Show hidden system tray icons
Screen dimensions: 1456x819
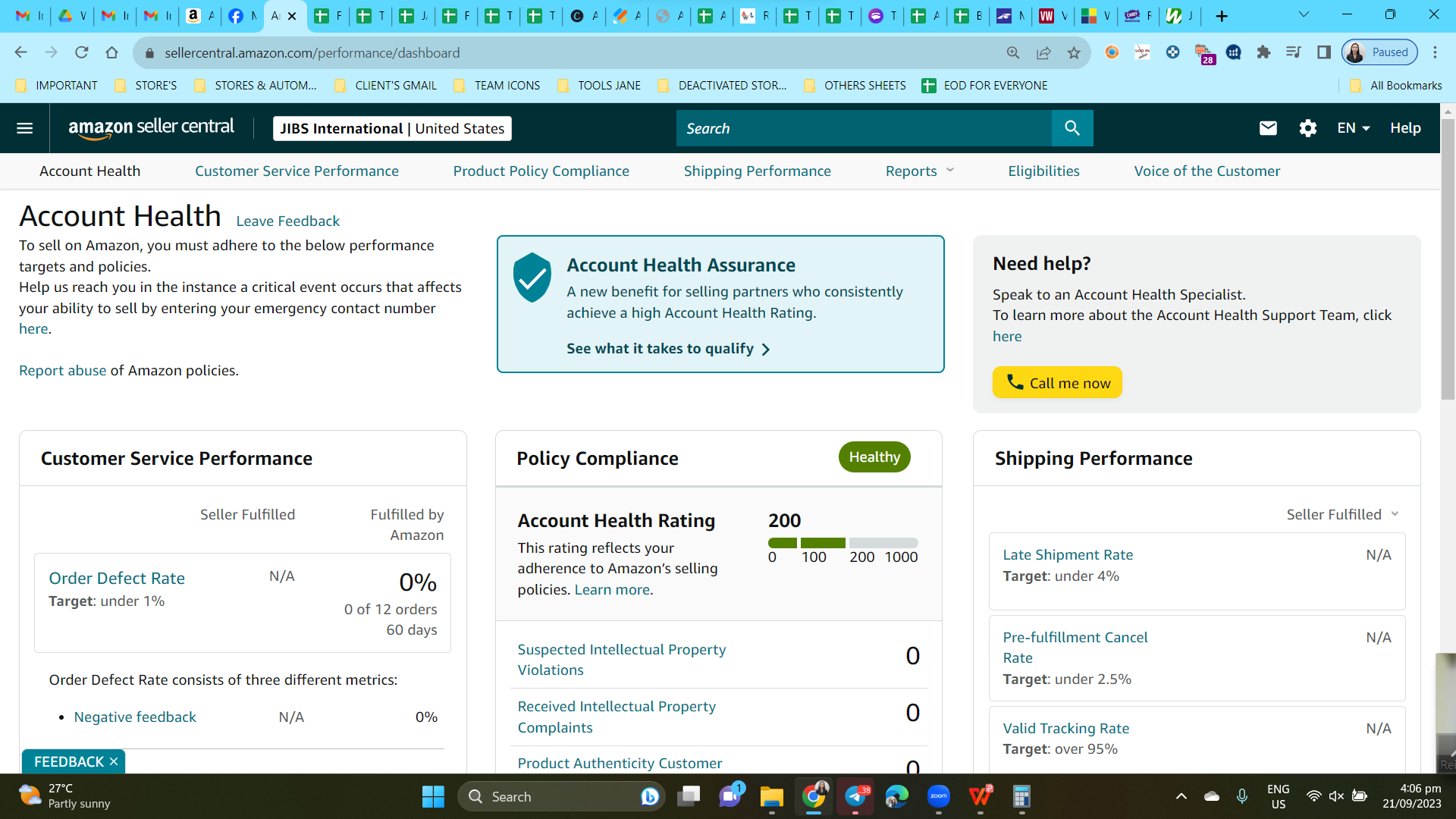coord(1181,796)
